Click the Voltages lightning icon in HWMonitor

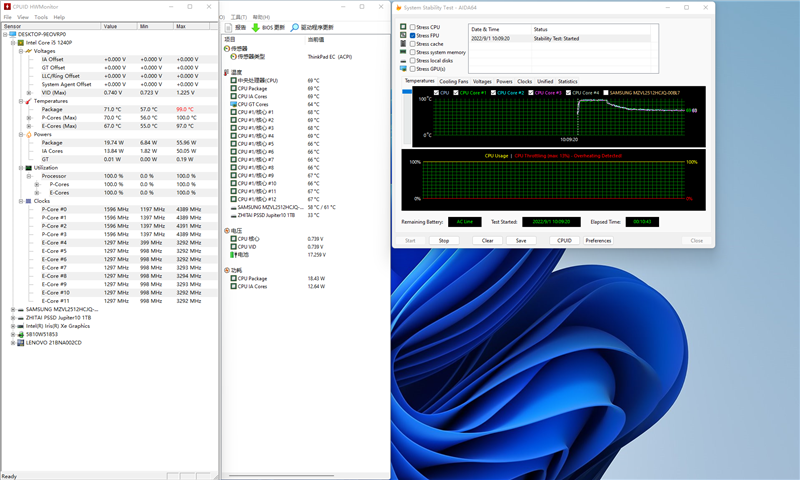tap(29, 51)
